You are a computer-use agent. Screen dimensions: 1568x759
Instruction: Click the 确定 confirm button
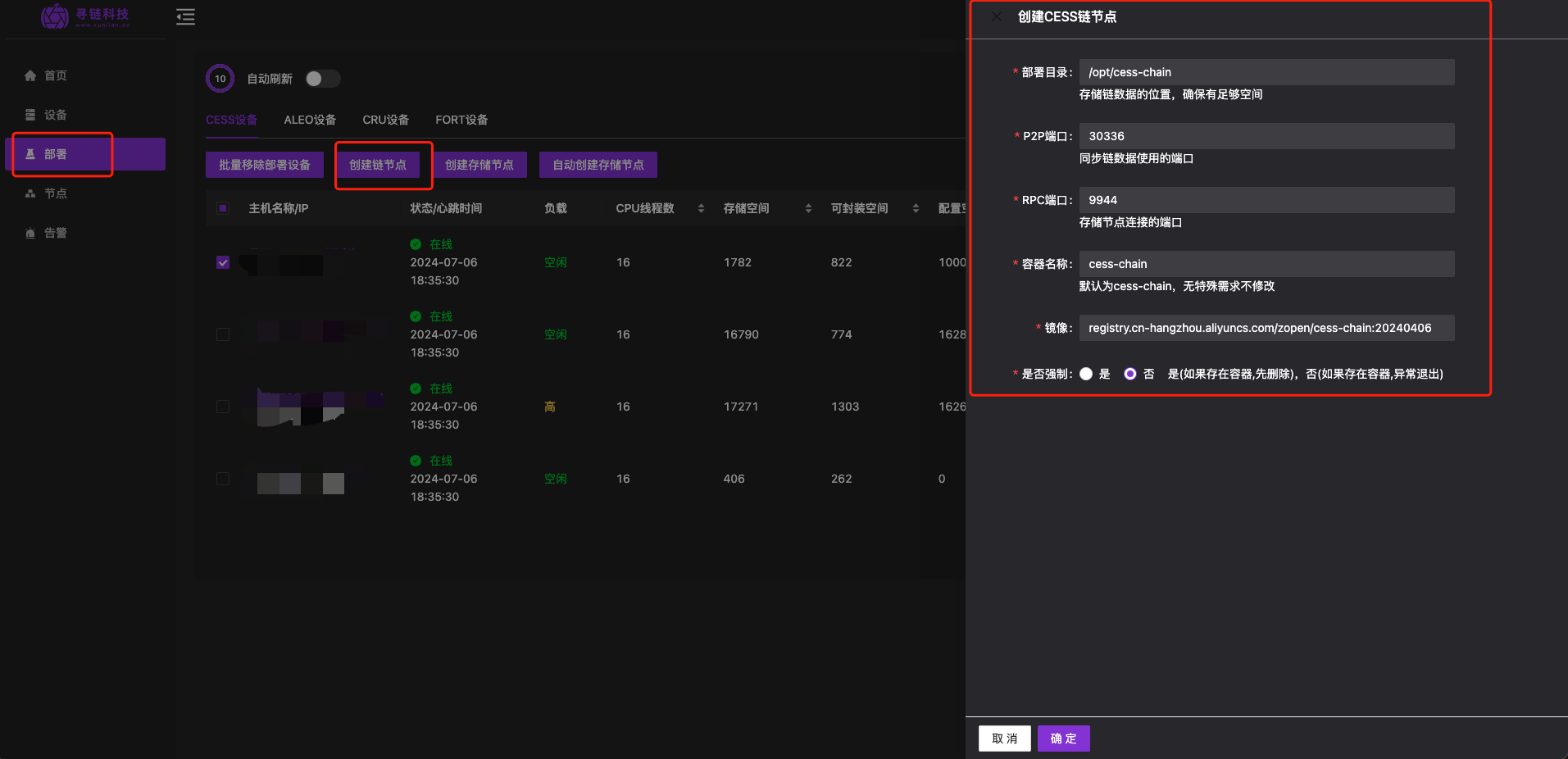(1063, 739)
